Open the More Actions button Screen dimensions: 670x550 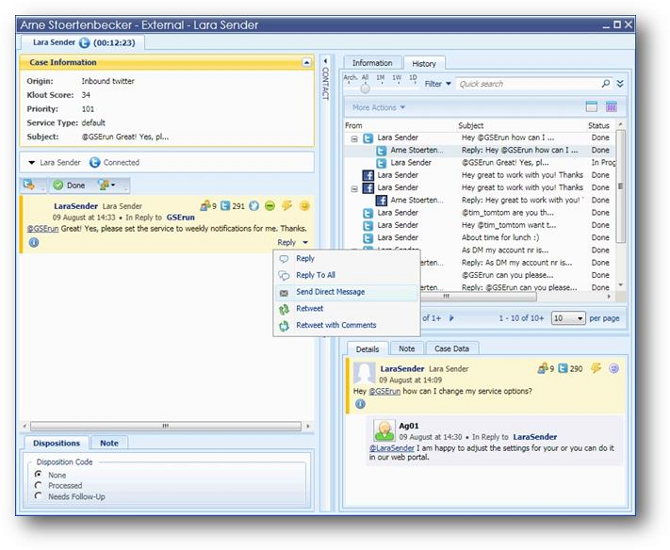point(379,107)
